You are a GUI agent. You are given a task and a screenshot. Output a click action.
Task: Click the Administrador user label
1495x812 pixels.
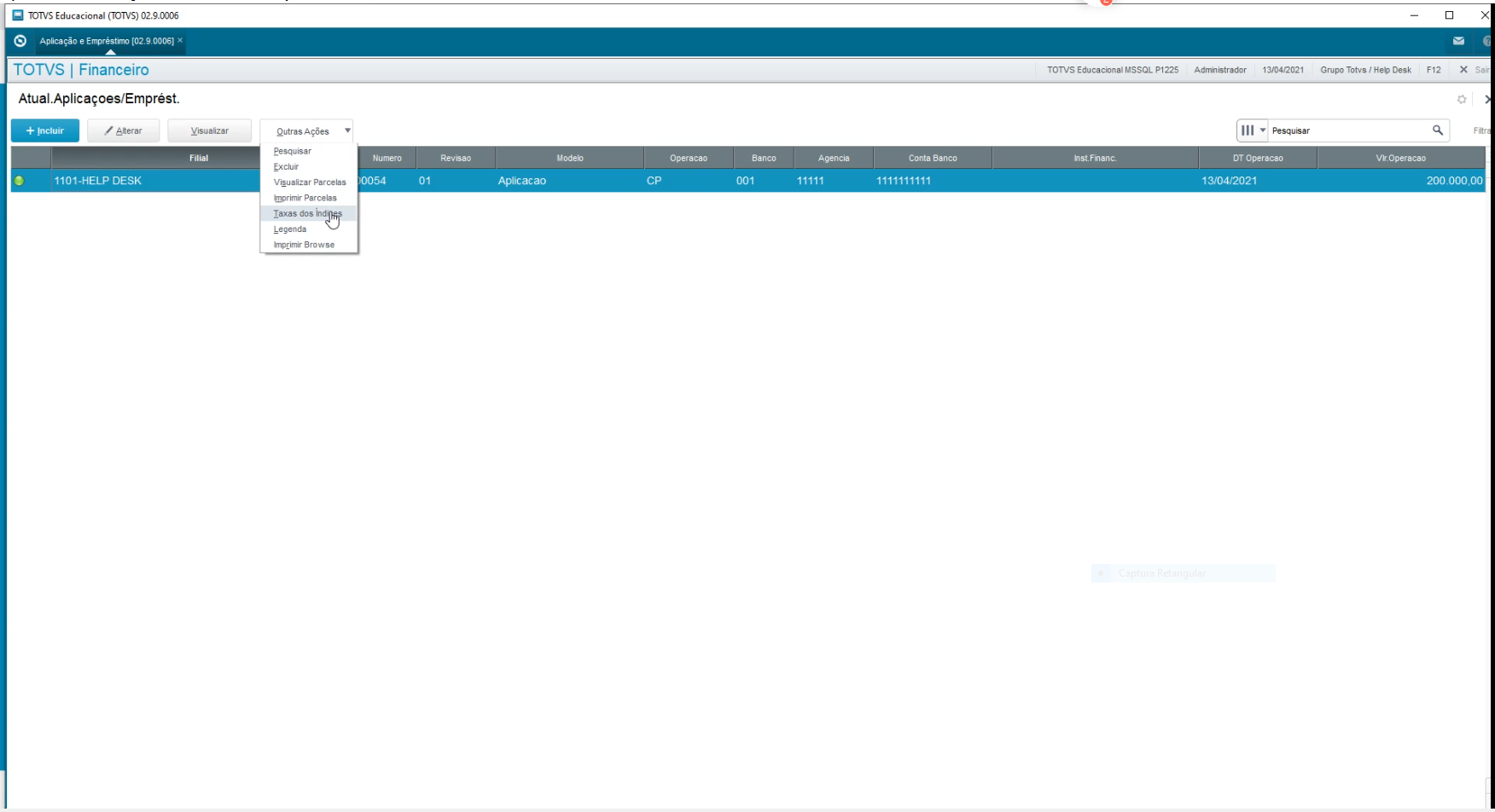point(1220,70)
